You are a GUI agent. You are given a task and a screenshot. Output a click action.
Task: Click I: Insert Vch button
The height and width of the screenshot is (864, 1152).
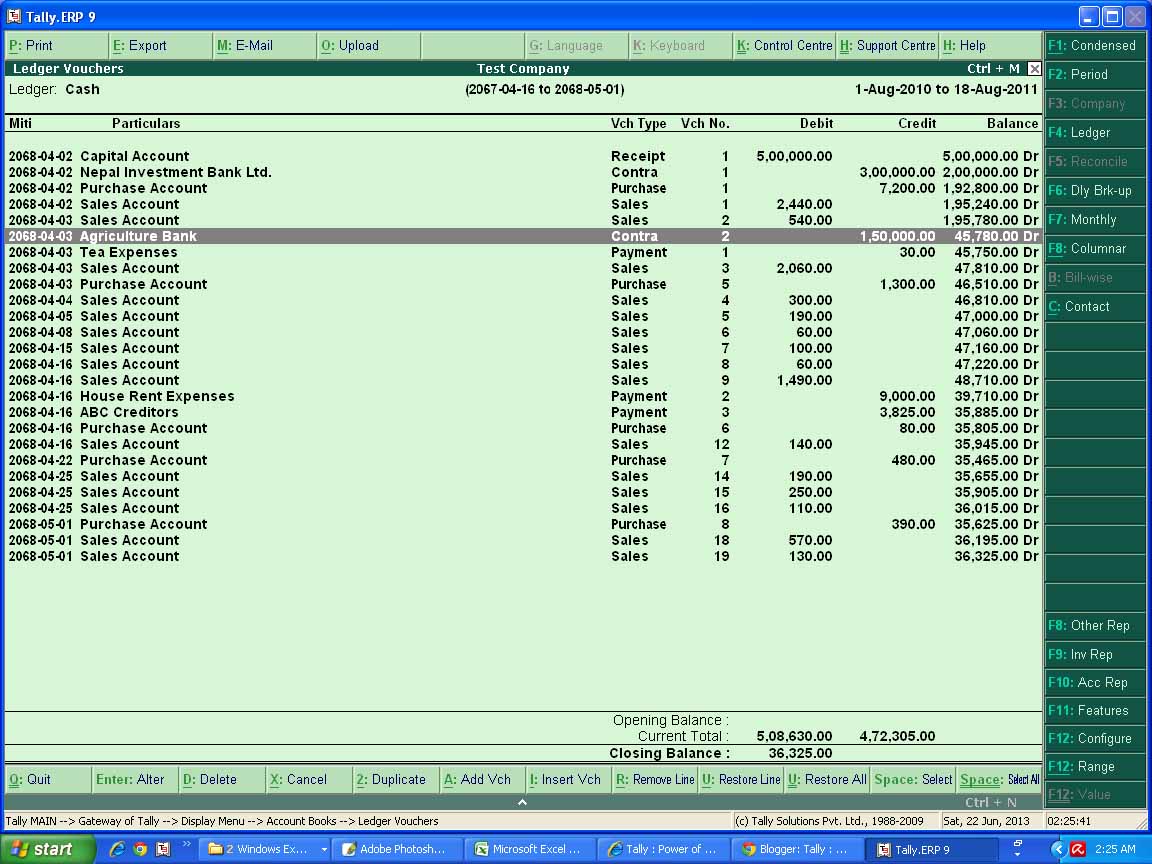[569, 780]
